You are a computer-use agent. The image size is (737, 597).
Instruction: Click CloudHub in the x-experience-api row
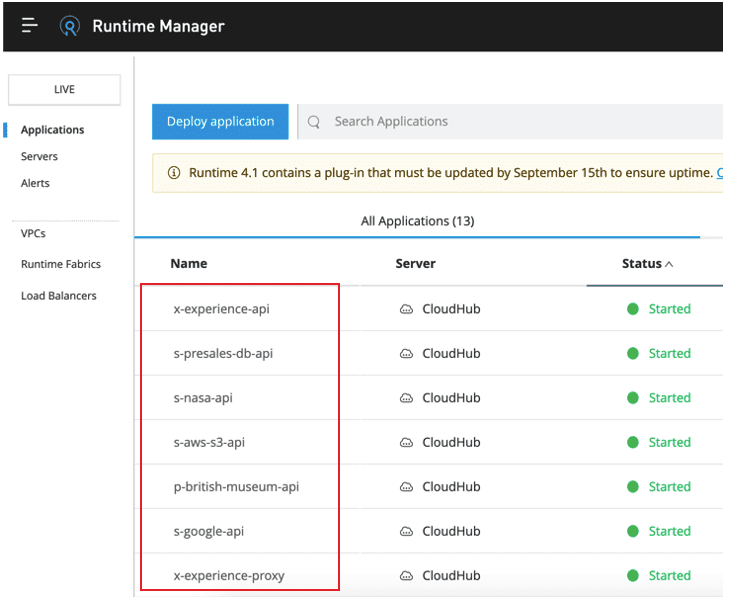(451, 309)
